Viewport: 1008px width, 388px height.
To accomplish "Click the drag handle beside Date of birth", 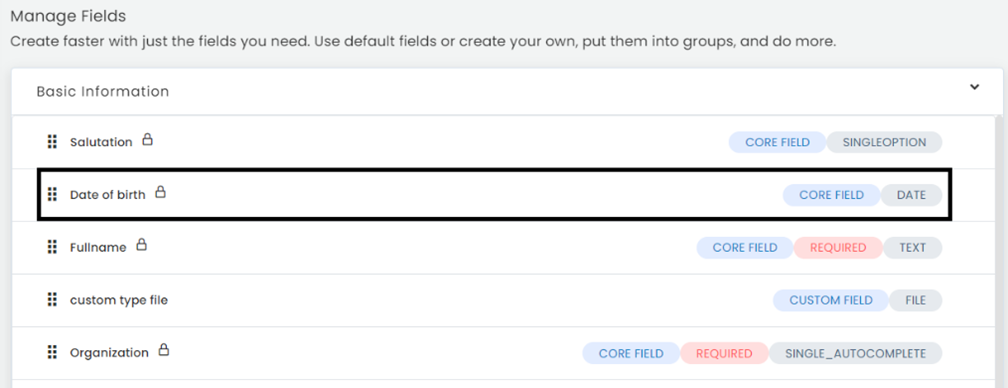I will click(x=53, y=194).
